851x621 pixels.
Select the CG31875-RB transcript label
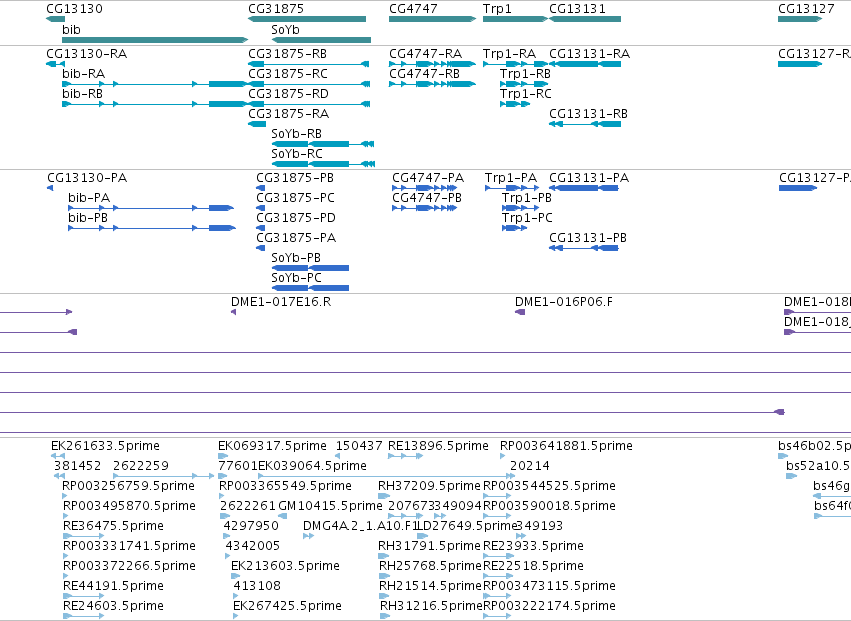288,54
